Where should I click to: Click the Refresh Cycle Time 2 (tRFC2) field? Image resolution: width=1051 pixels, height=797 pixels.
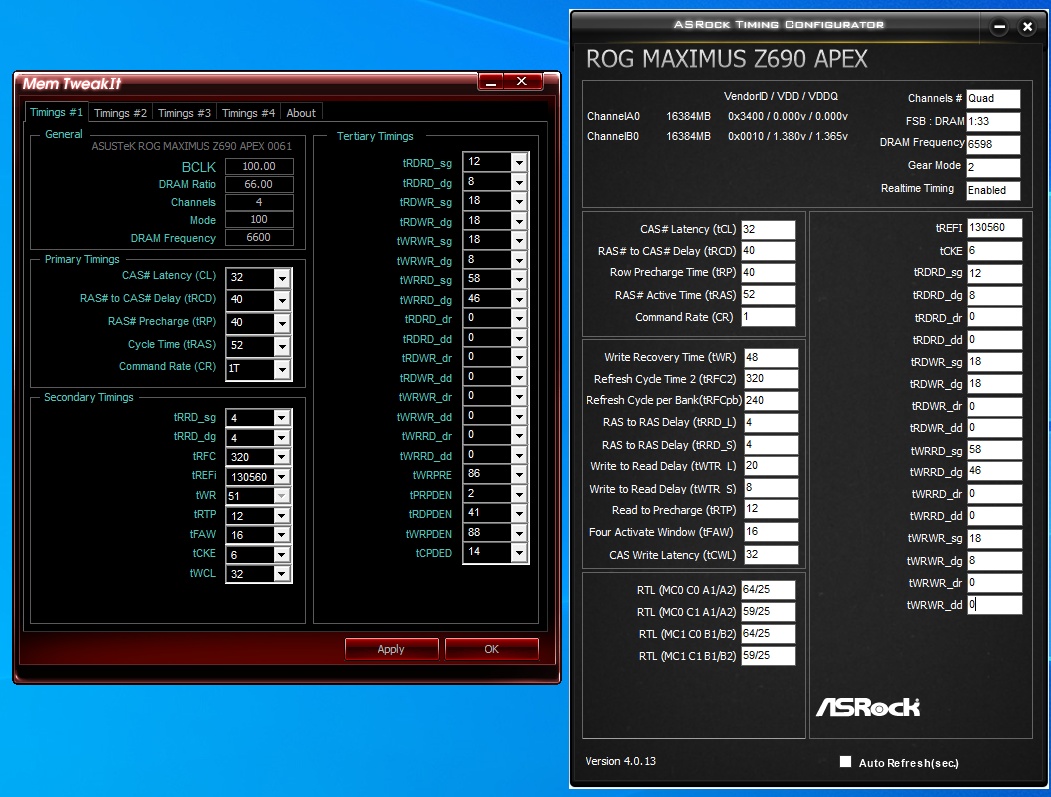(x=771, y=379)
